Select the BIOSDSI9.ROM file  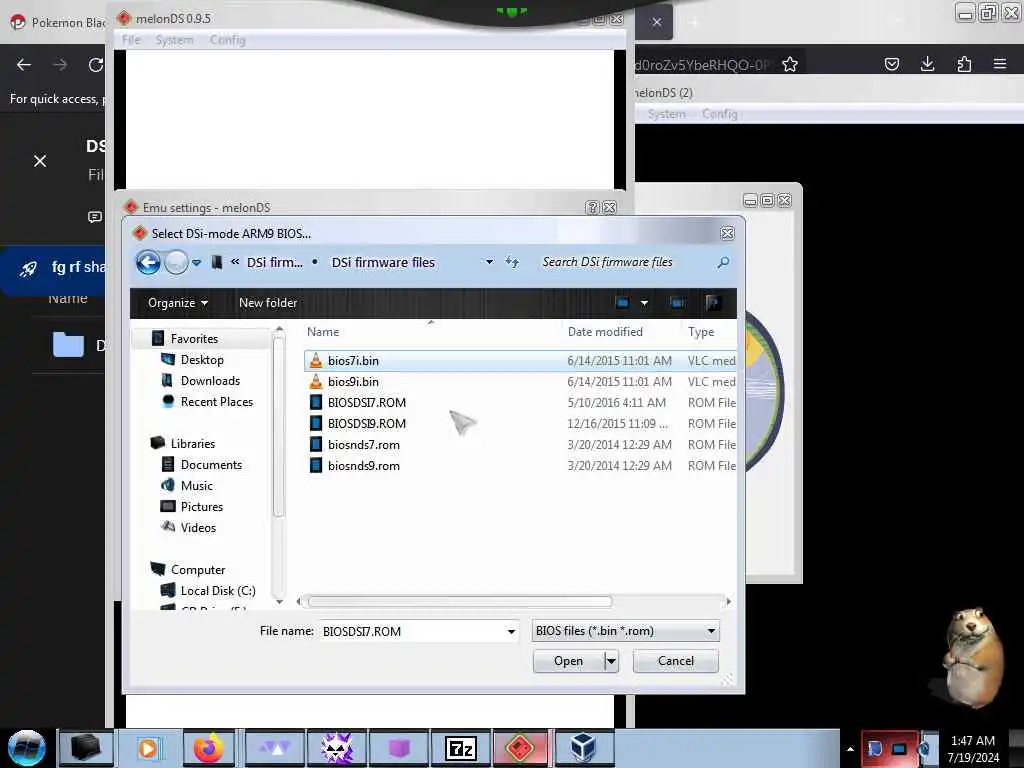520,423
